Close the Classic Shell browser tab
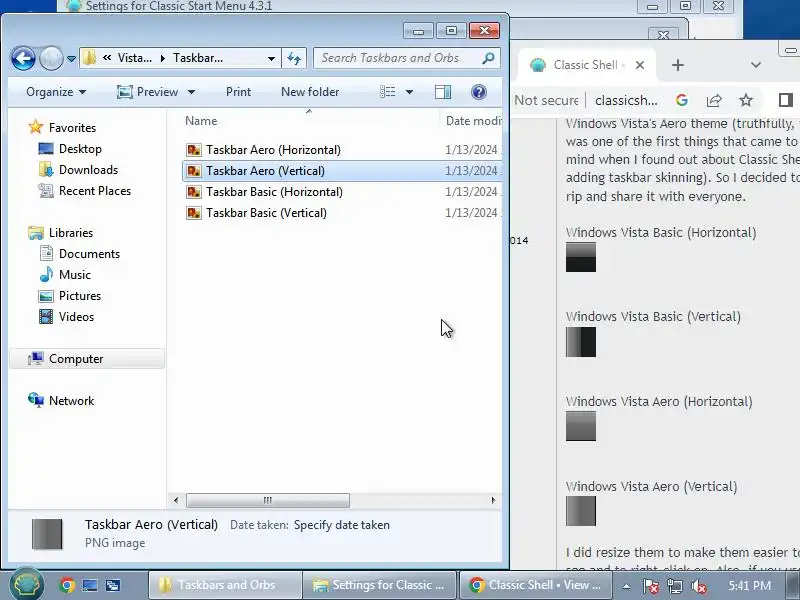The image size is (800, 600). click(640, 65)
